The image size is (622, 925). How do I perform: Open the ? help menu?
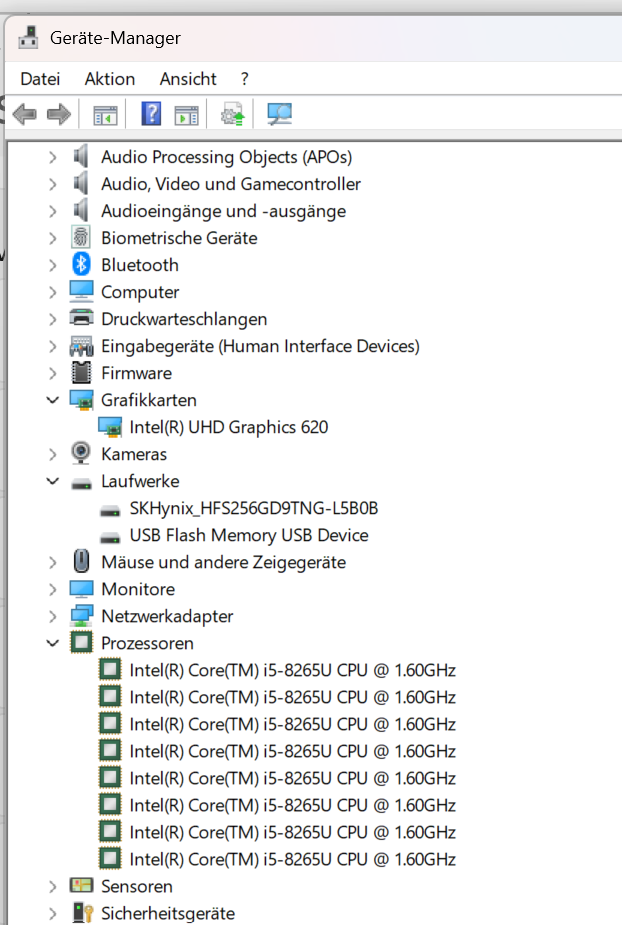(245, 79)
